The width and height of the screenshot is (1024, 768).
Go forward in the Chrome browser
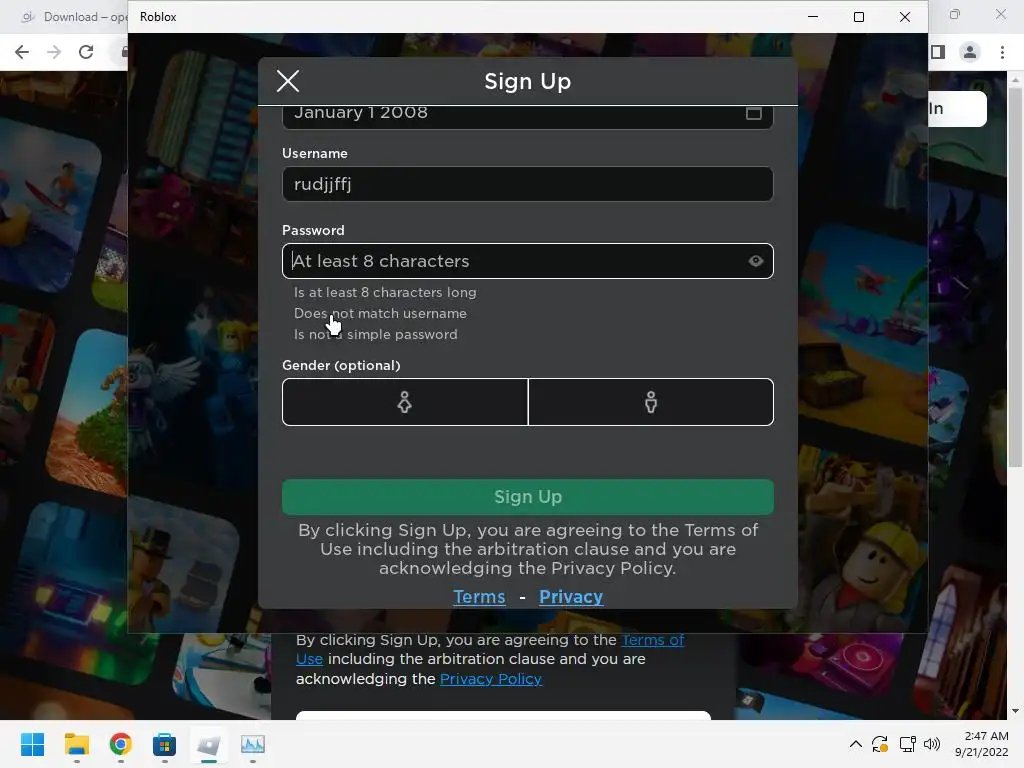pos(54,52)
